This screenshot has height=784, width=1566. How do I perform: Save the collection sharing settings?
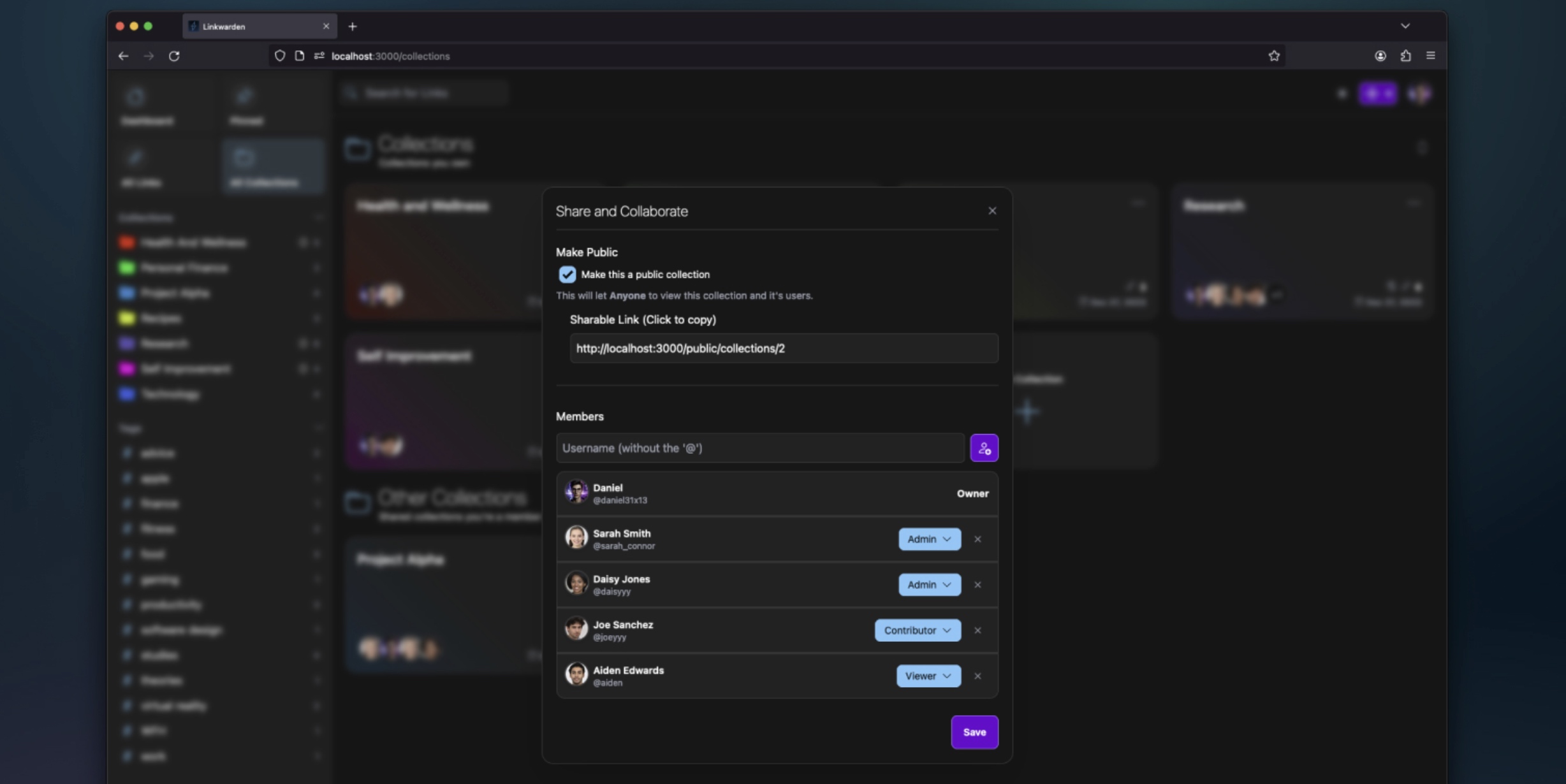coord(974,732)
